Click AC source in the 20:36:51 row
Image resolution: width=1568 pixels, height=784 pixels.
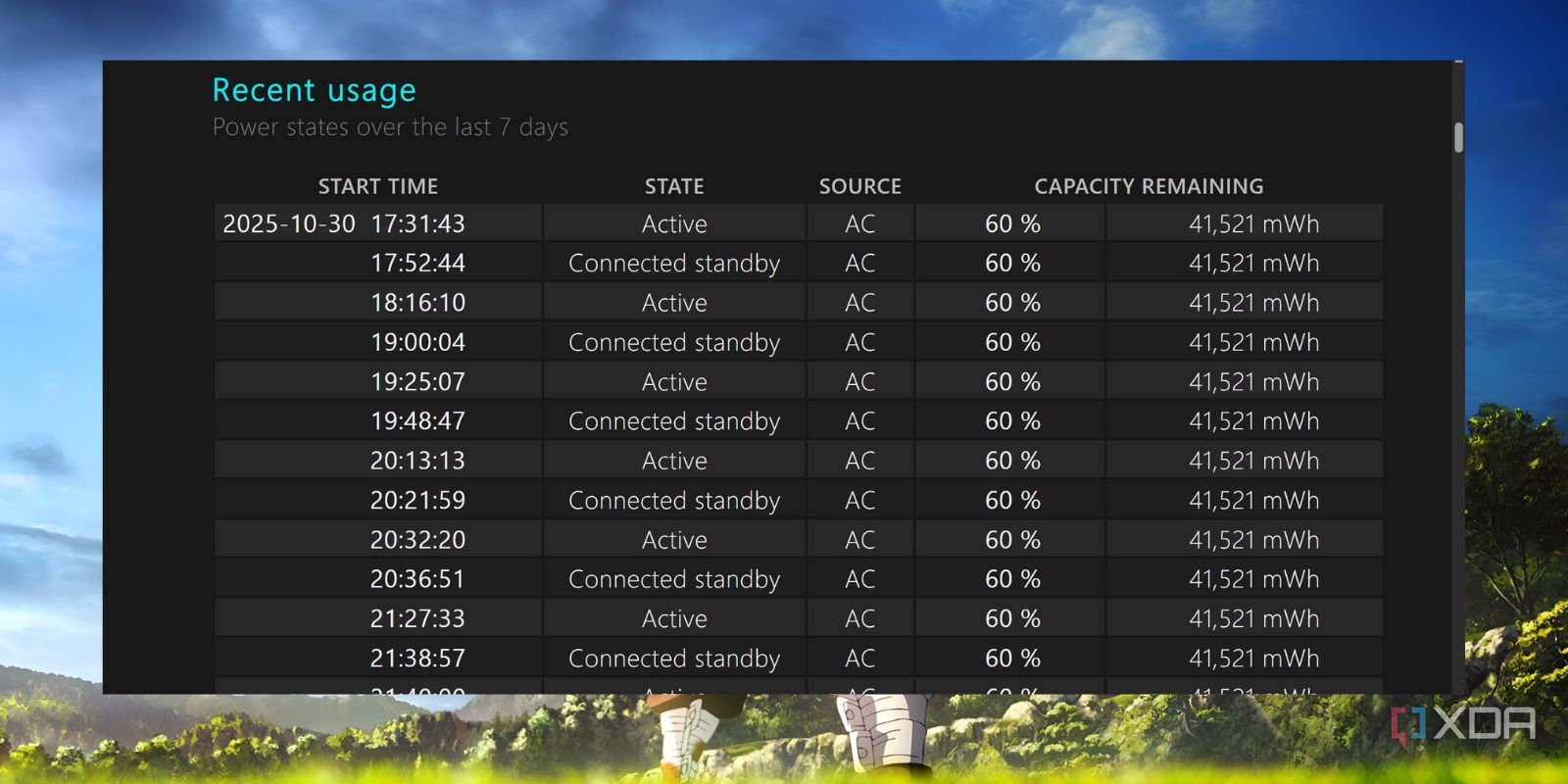pos(860,579)
